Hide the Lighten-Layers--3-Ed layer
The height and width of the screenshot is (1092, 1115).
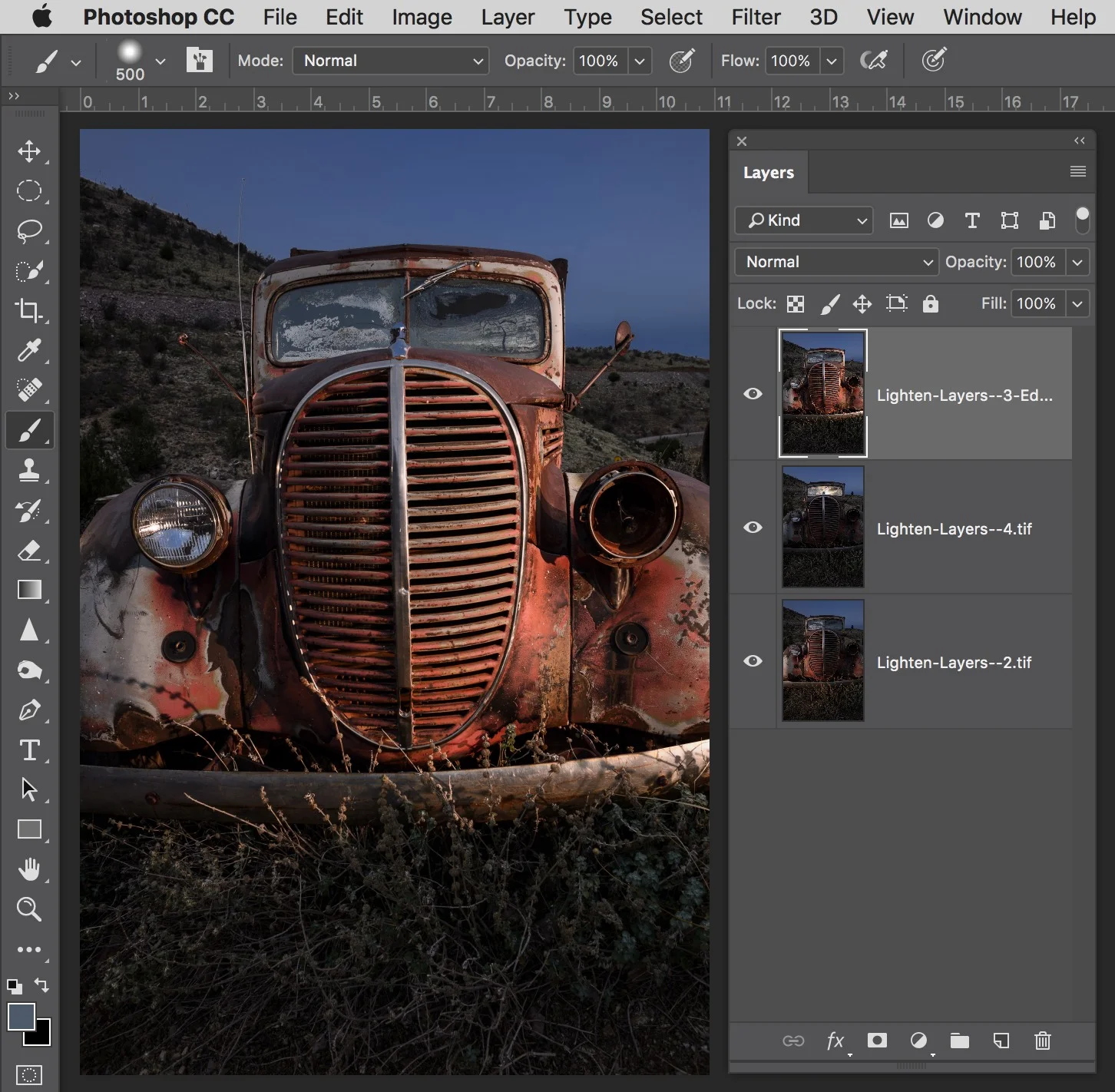(753, 394)
